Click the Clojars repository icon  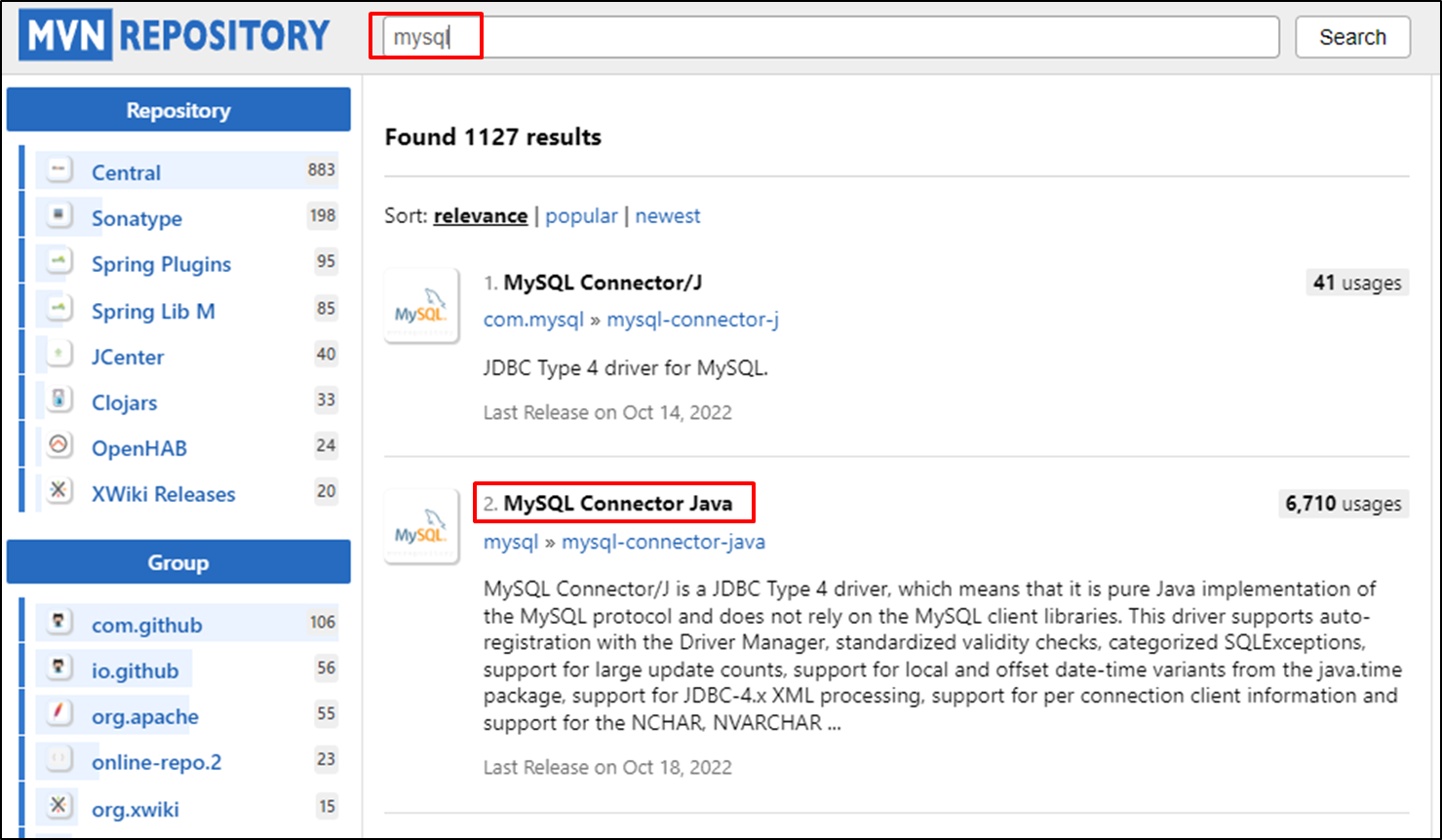click(x=60, y=400)
